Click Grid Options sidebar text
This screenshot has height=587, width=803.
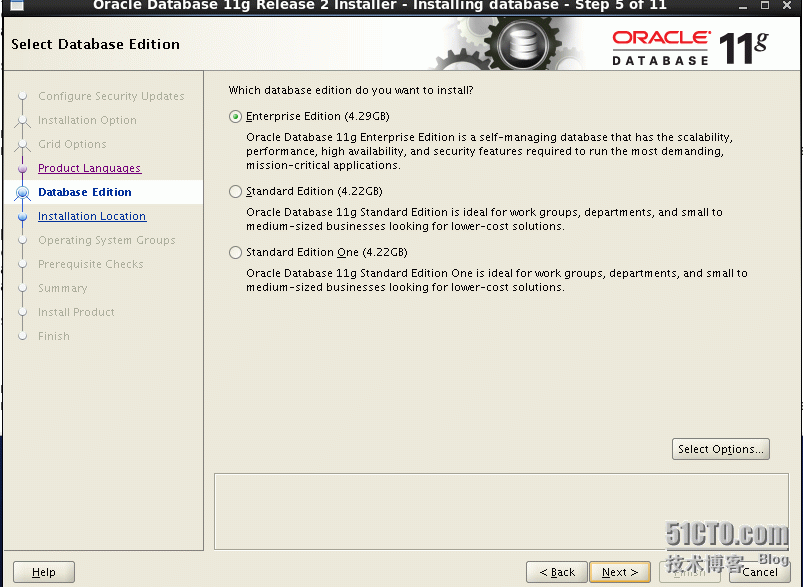[x=72, y=144]
